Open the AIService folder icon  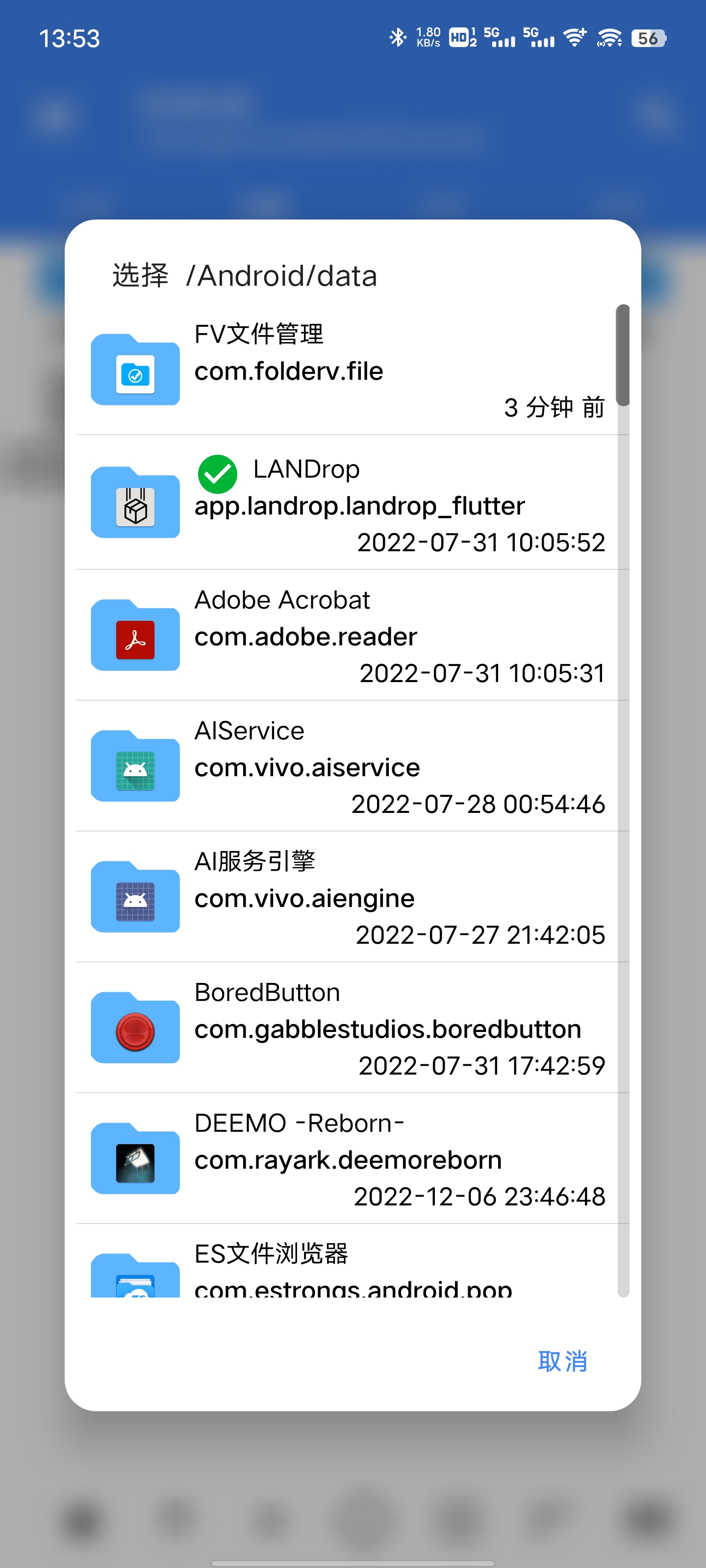coord(135,766)
